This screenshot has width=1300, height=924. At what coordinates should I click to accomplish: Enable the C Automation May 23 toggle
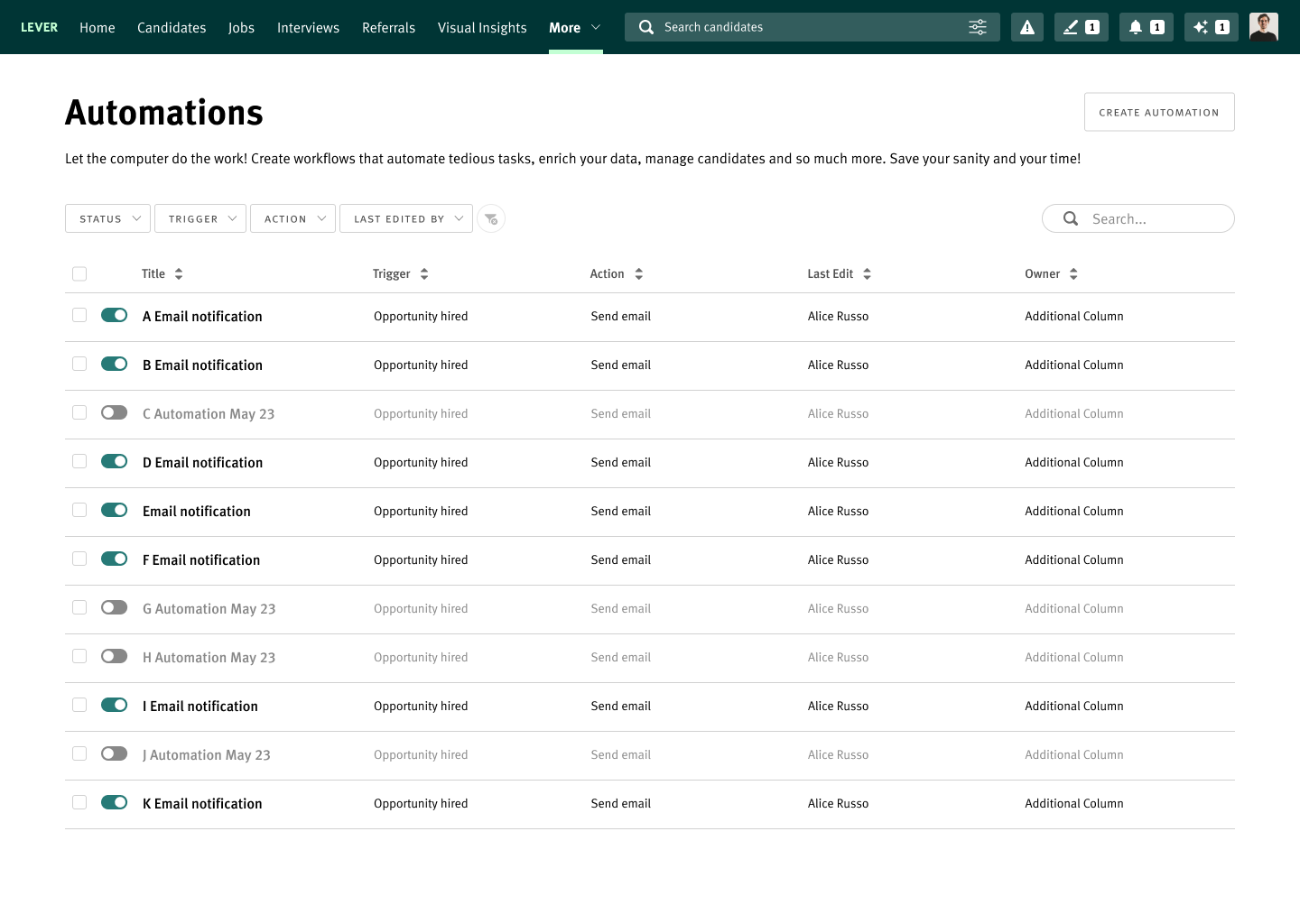115,412
